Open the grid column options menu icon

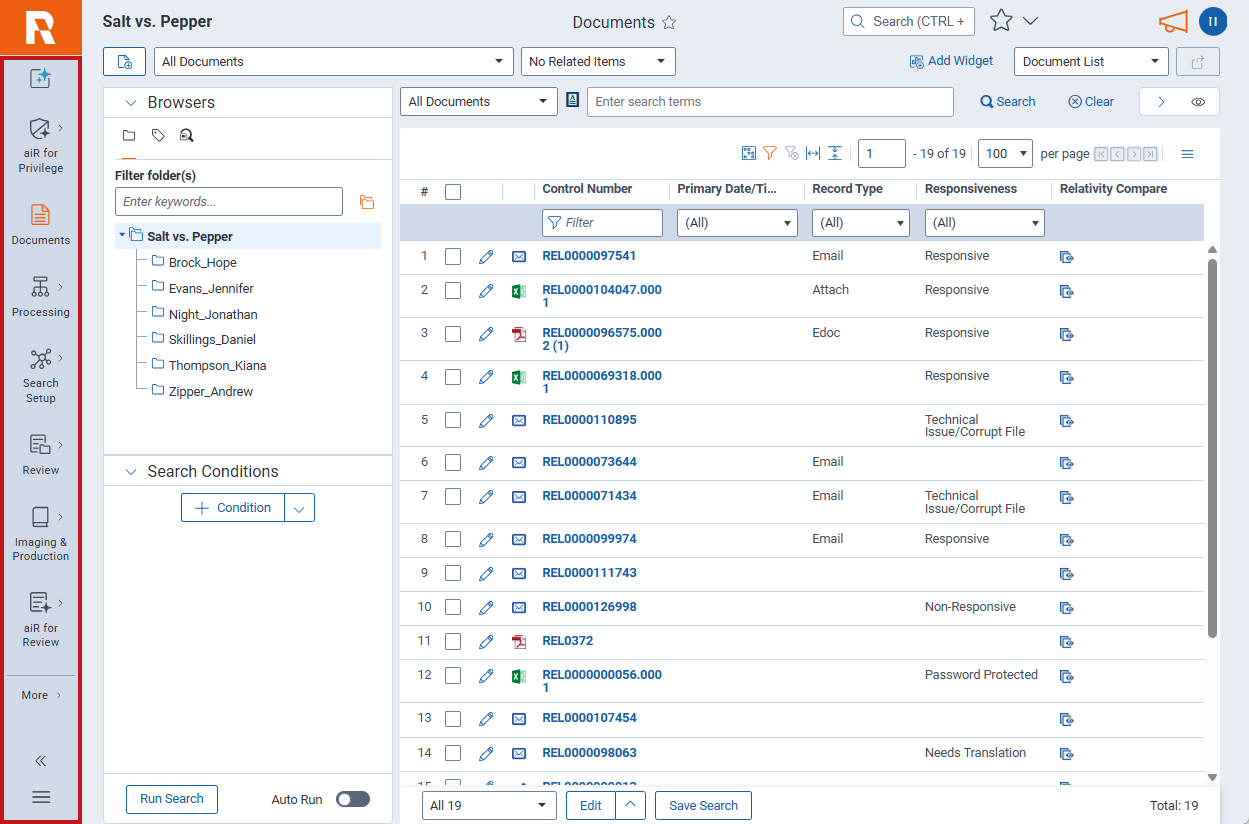(x=1187, y=154)
